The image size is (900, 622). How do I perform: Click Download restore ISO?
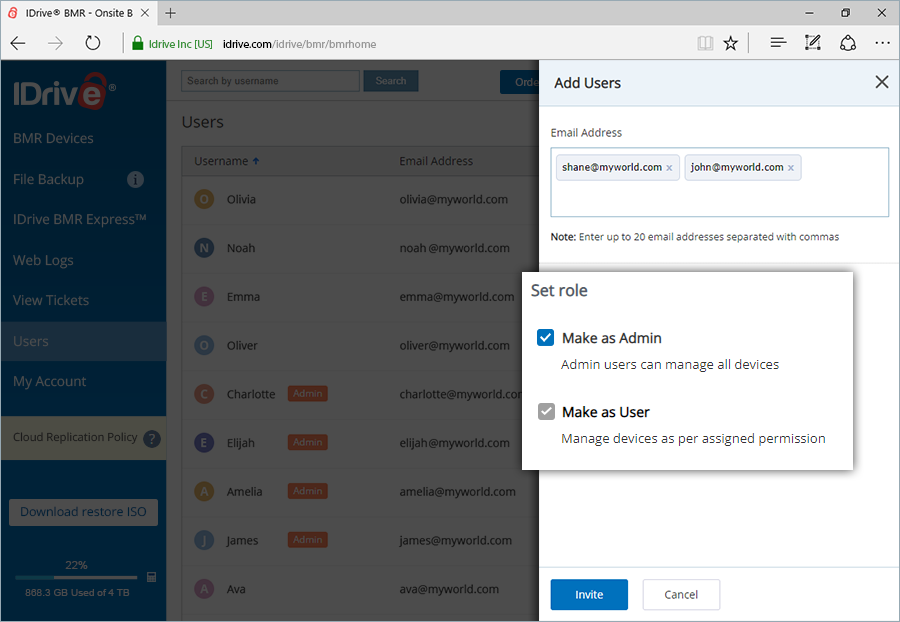tap(83, 511)
